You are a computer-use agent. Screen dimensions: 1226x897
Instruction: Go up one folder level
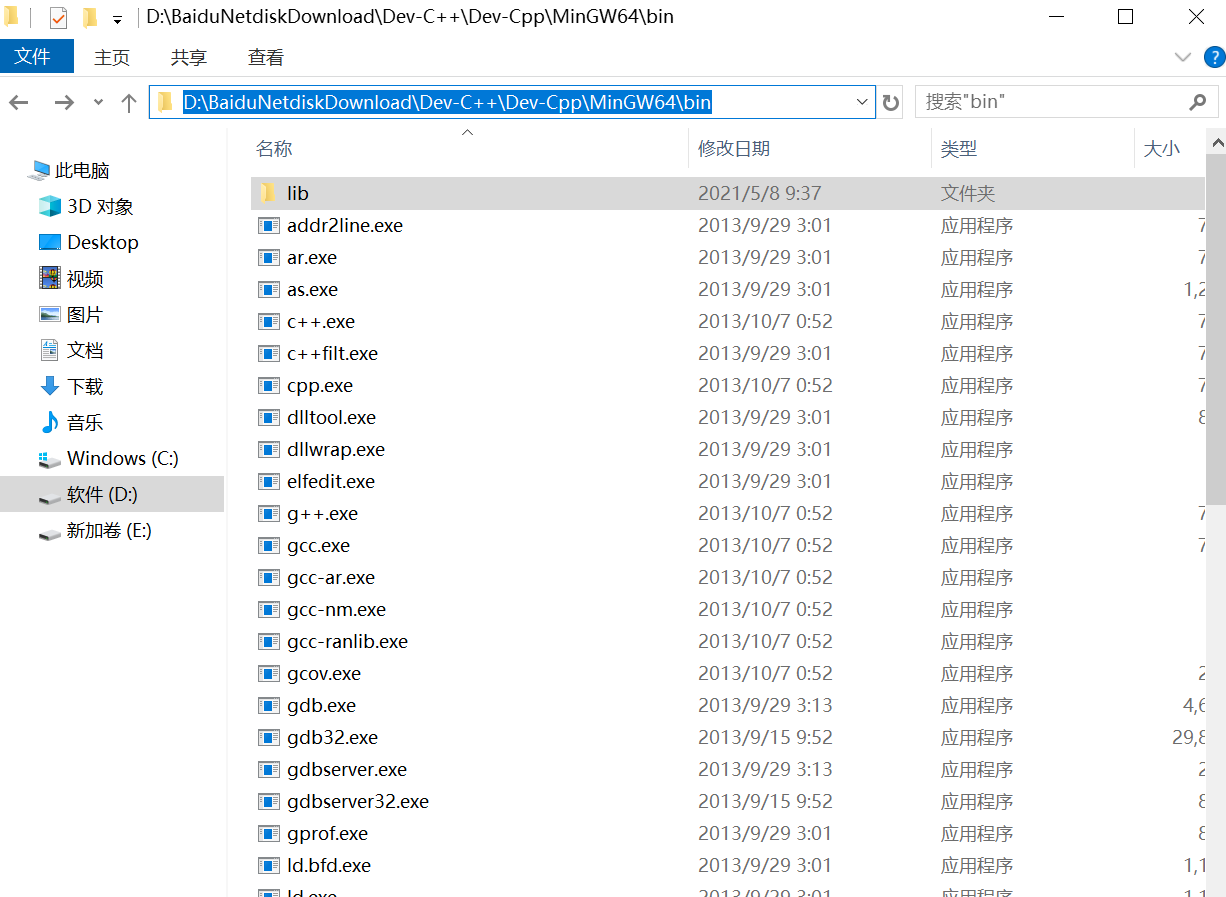point(128,102)
